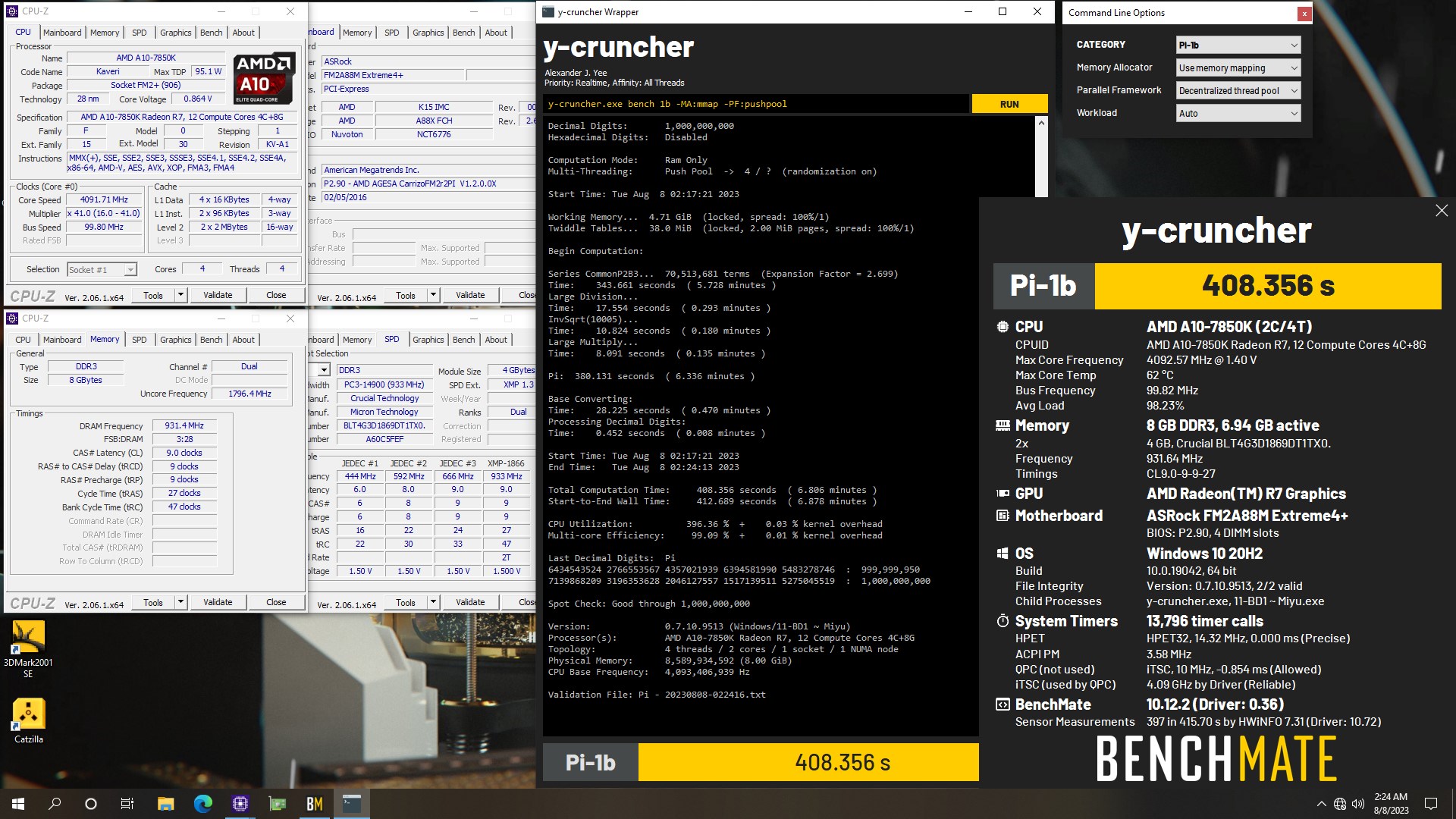This screenshot has height=819, width=1456.
Task: Open taskbar Search magnifier
Action: 55,804
